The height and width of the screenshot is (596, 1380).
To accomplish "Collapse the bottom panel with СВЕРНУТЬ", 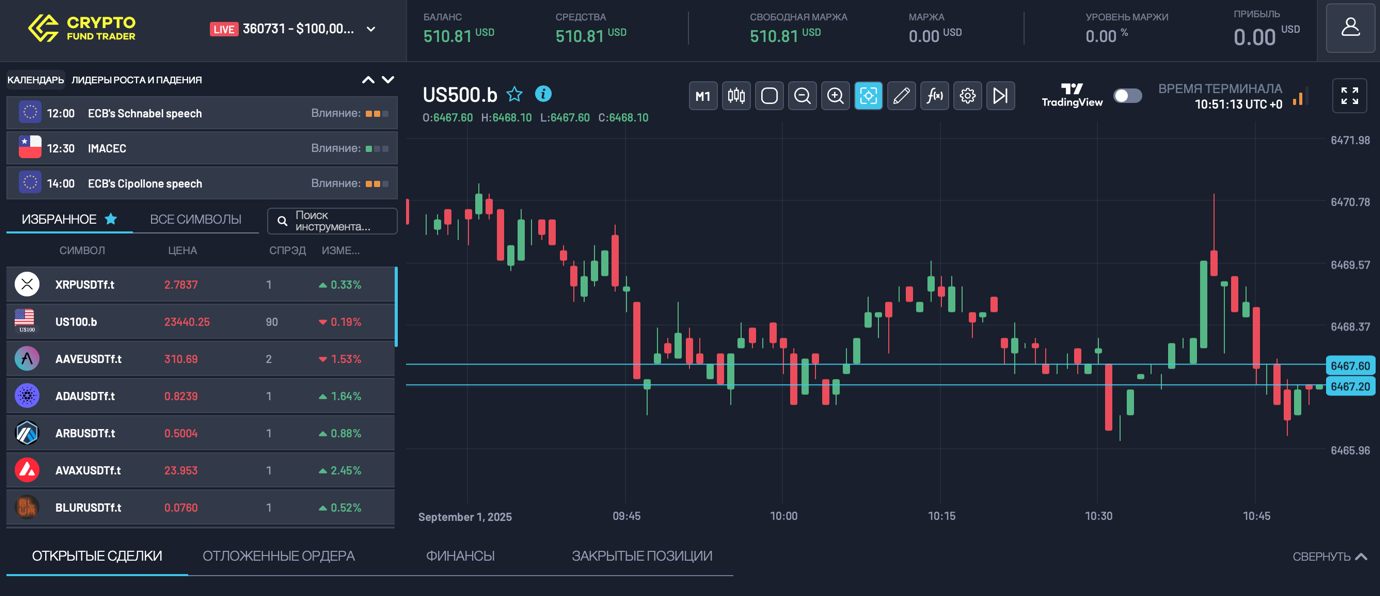I will [x=1329, y=557].
